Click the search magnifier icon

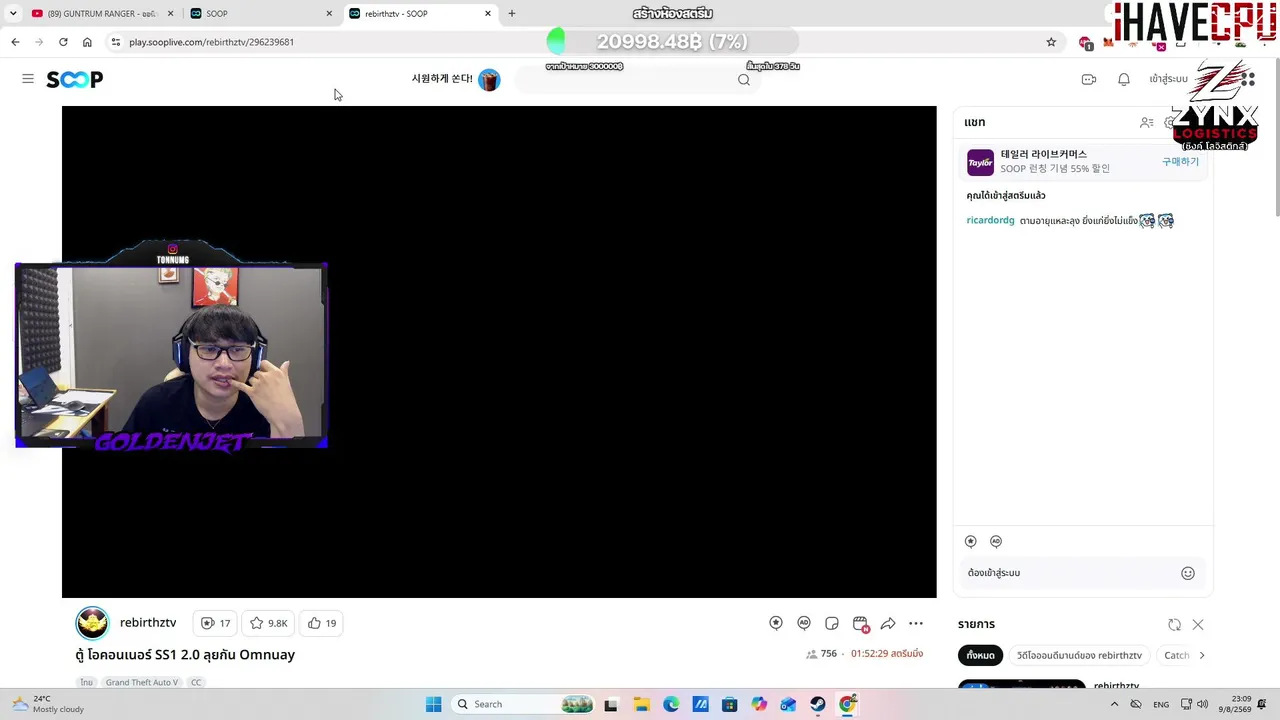click(744, 80)
